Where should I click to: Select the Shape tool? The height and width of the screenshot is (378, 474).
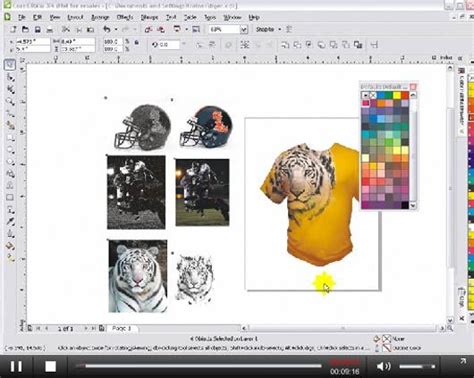[x=10, y=77]
